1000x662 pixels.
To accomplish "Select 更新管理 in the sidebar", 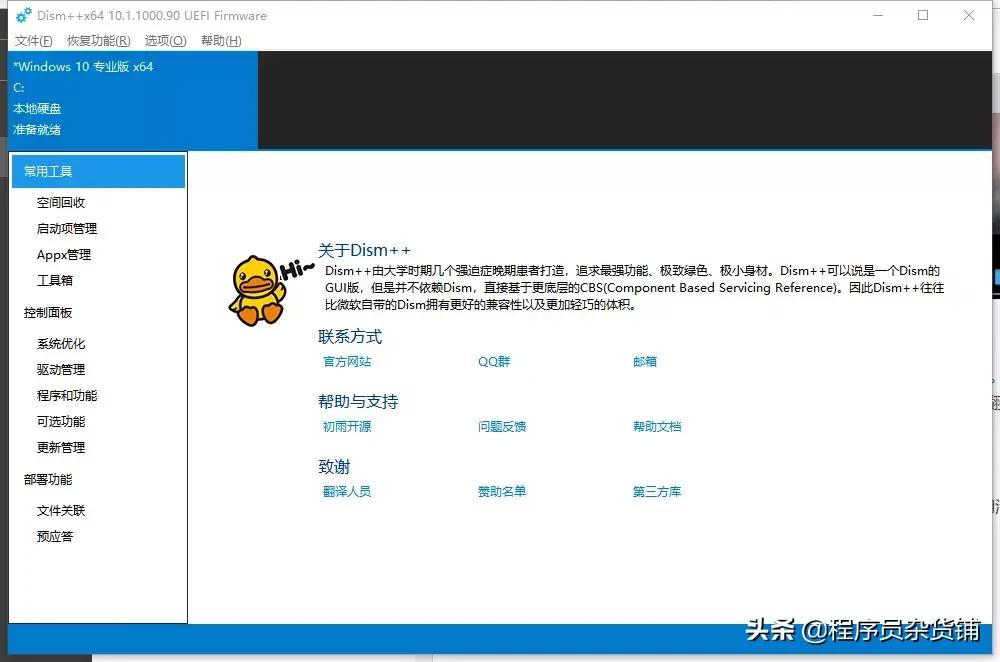I will (63, 447).
